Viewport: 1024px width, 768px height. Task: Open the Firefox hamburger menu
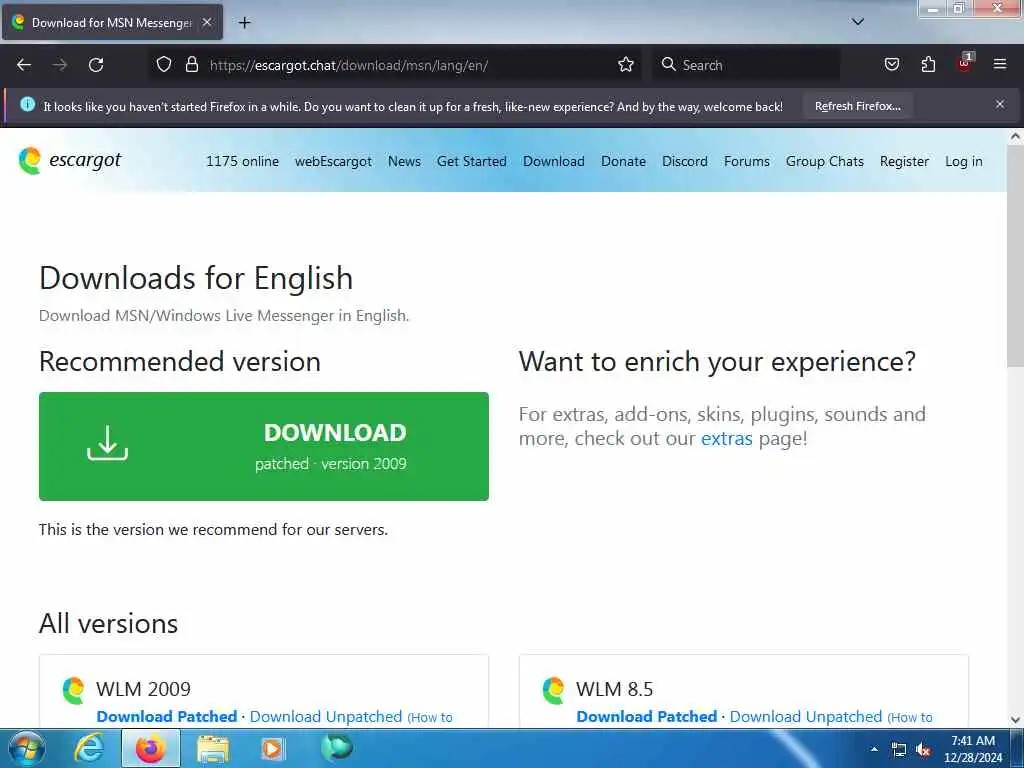click(x=1000, y=64)
